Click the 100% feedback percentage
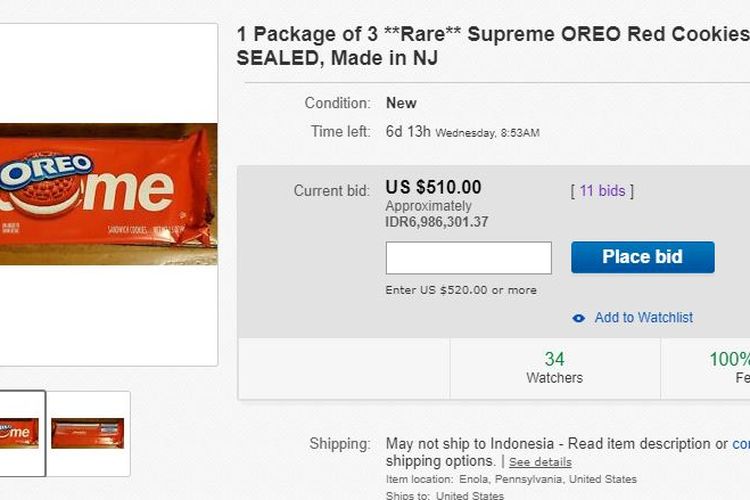Viewport: 750px width, 500px height. (728, 360)
